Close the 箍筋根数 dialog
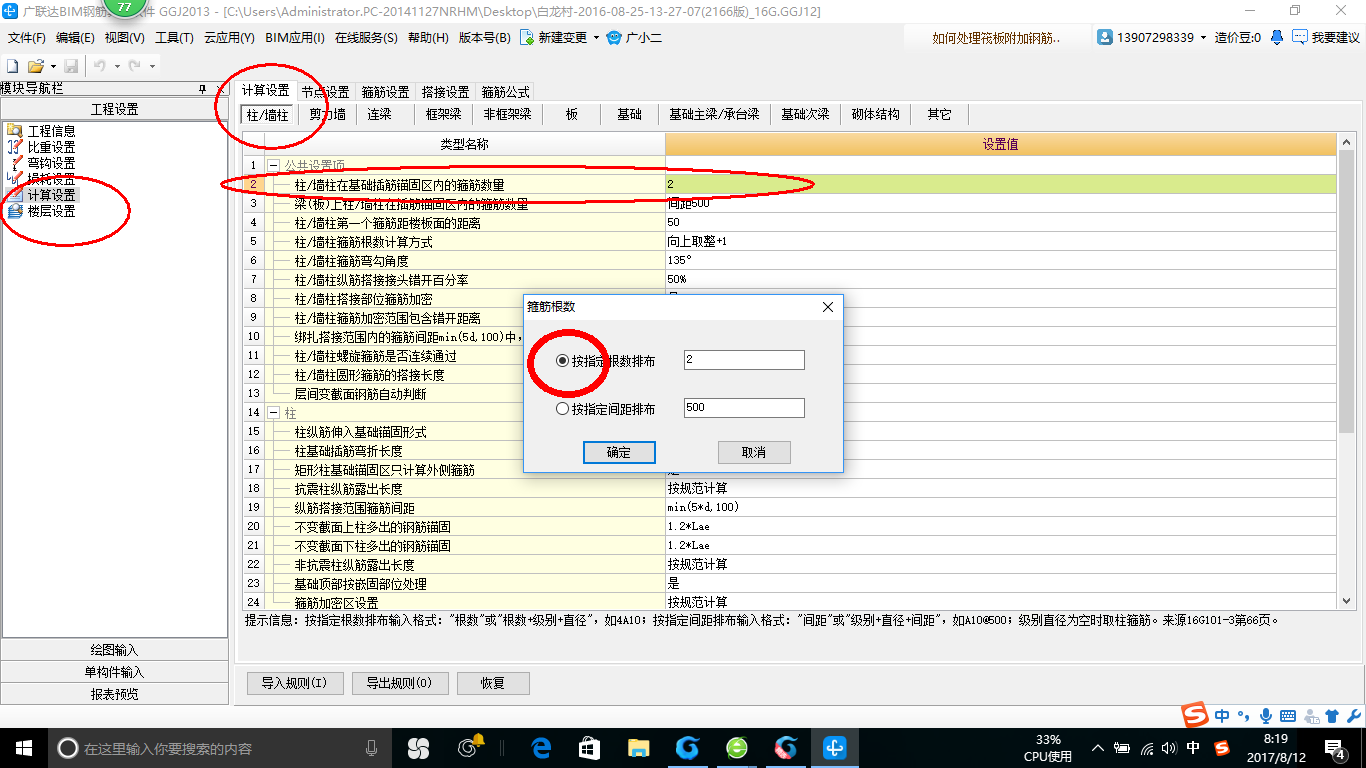The height and width of the screenshot is (768, 1366). coord(828,307)
